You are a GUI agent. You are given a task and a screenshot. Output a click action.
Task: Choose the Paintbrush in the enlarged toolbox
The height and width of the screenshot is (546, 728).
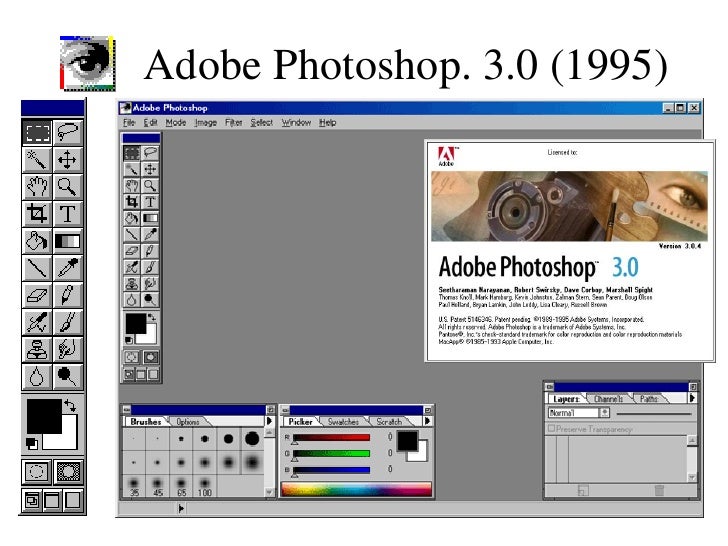coord(68,323)
